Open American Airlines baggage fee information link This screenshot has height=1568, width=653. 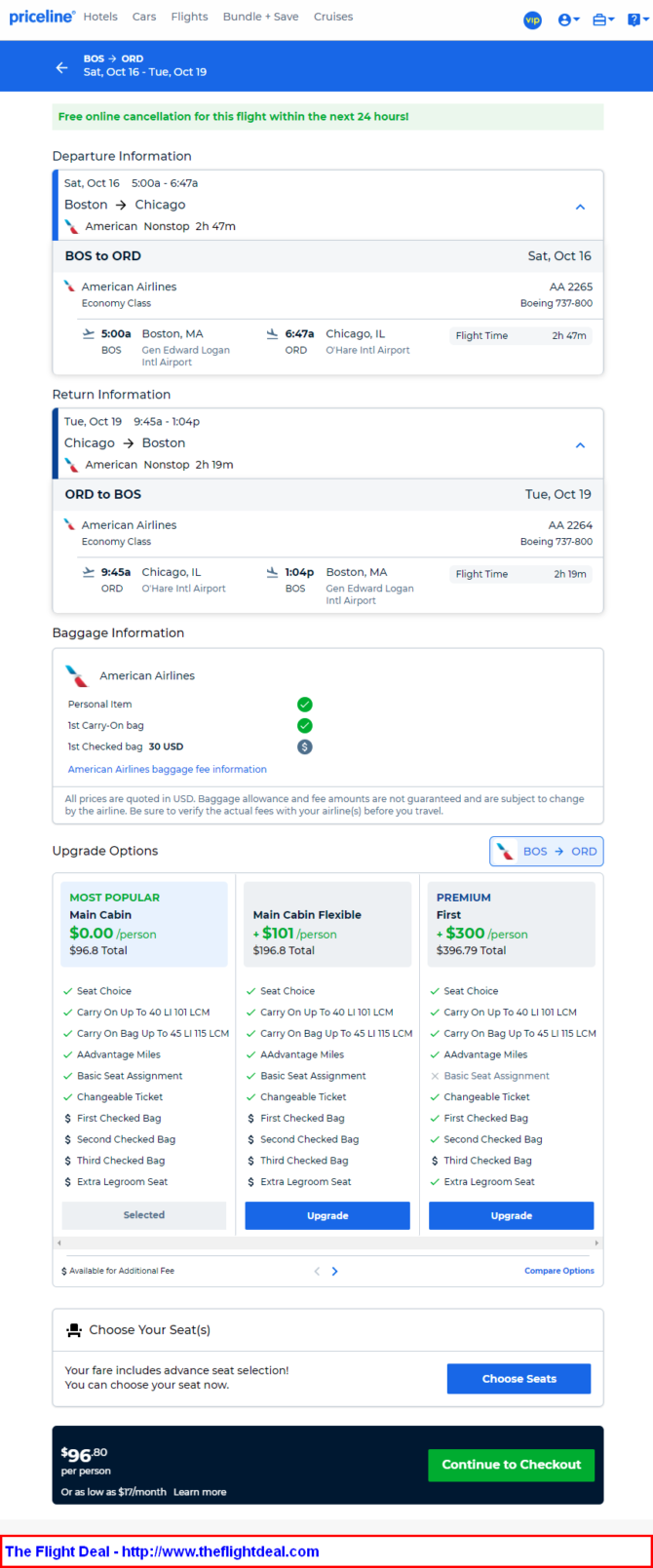(167, 769)
